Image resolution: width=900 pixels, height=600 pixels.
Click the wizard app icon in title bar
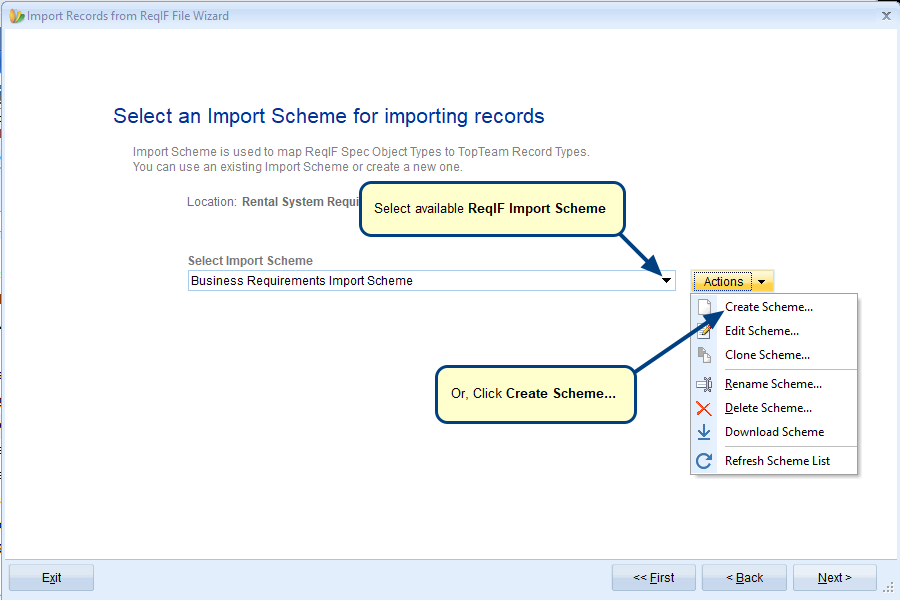(x=16, y=16)
